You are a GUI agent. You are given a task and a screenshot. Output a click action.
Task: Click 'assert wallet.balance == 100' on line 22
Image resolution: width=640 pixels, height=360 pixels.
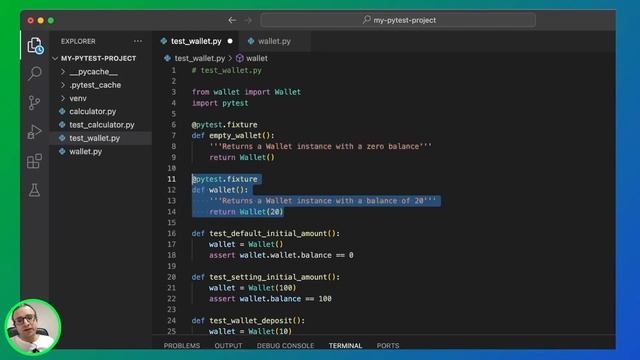coord(270,299)
